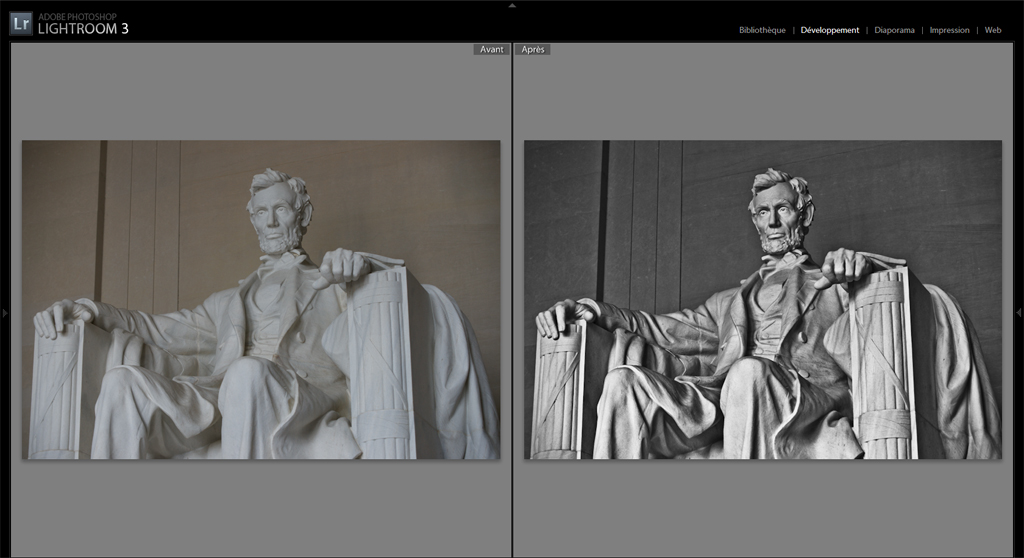This screenshot has height=558, width=1024.
Task: Click the Après label
Action: 534,49
